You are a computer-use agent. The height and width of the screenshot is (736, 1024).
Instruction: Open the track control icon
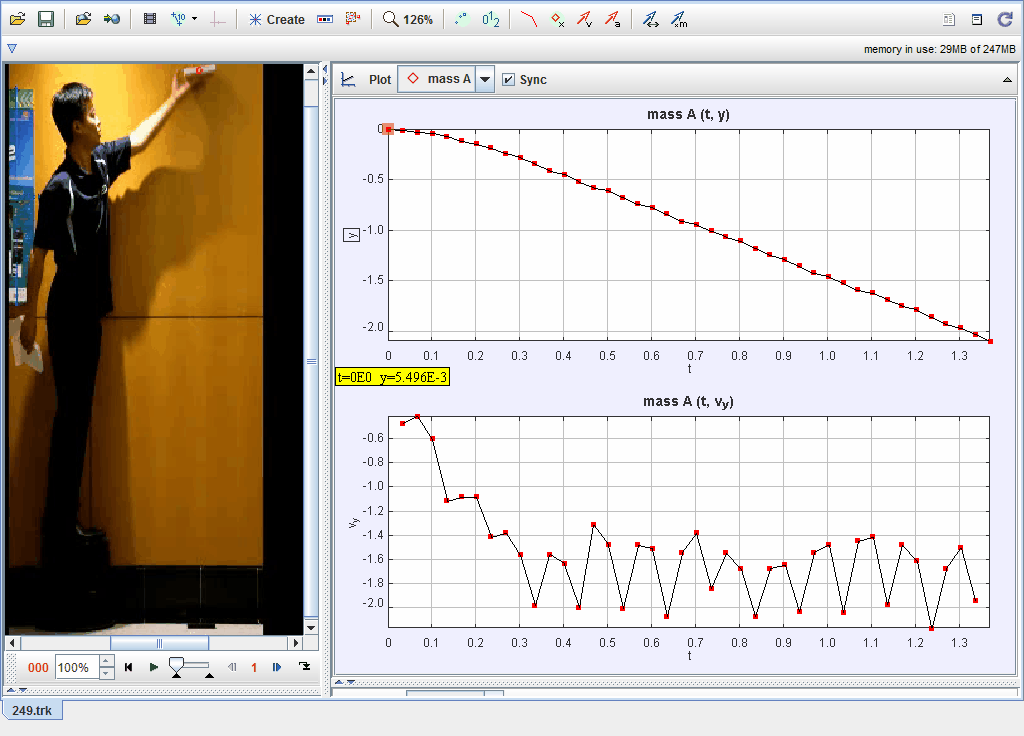coord(325,19)
